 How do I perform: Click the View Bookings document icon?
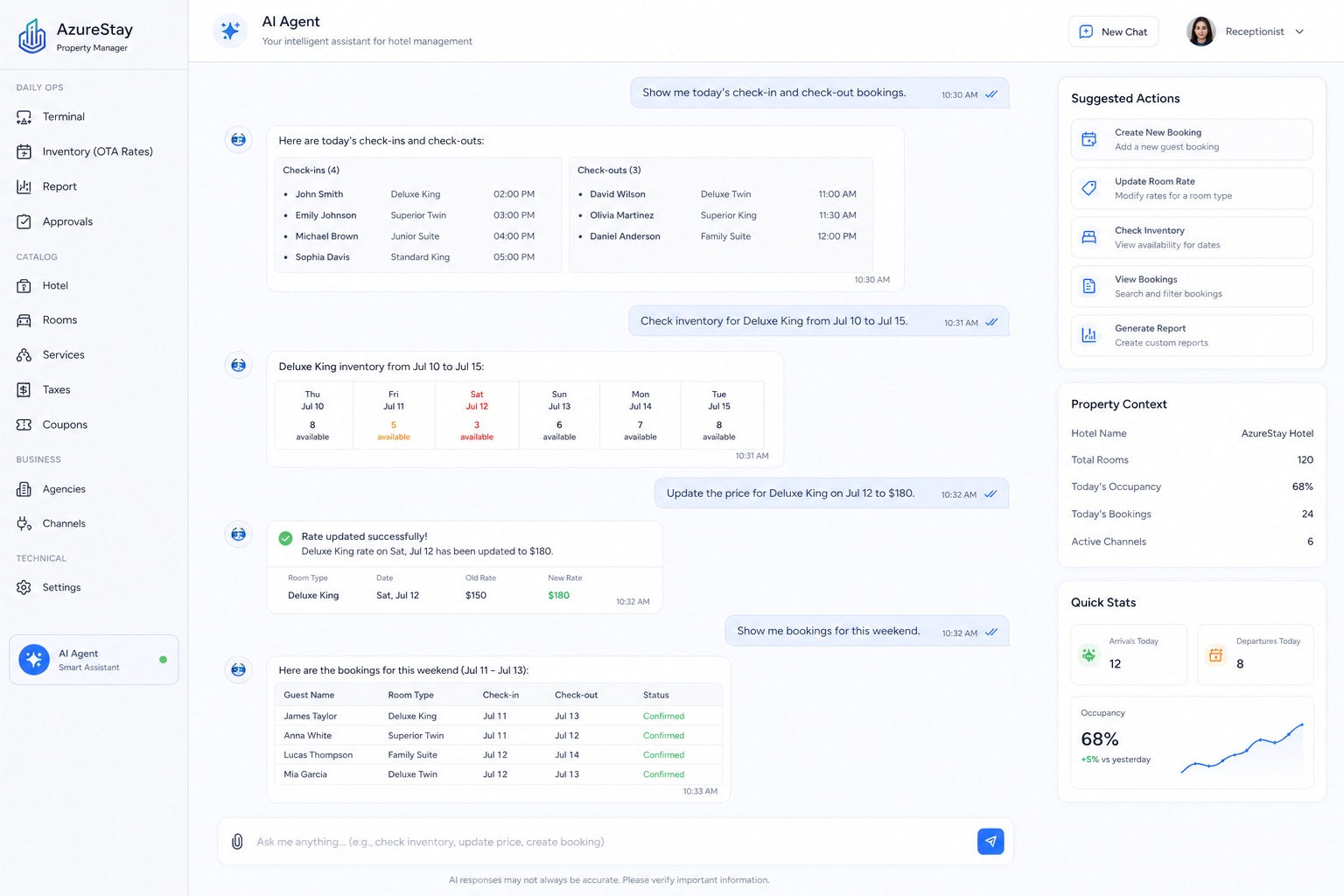tap(1089, 286)
